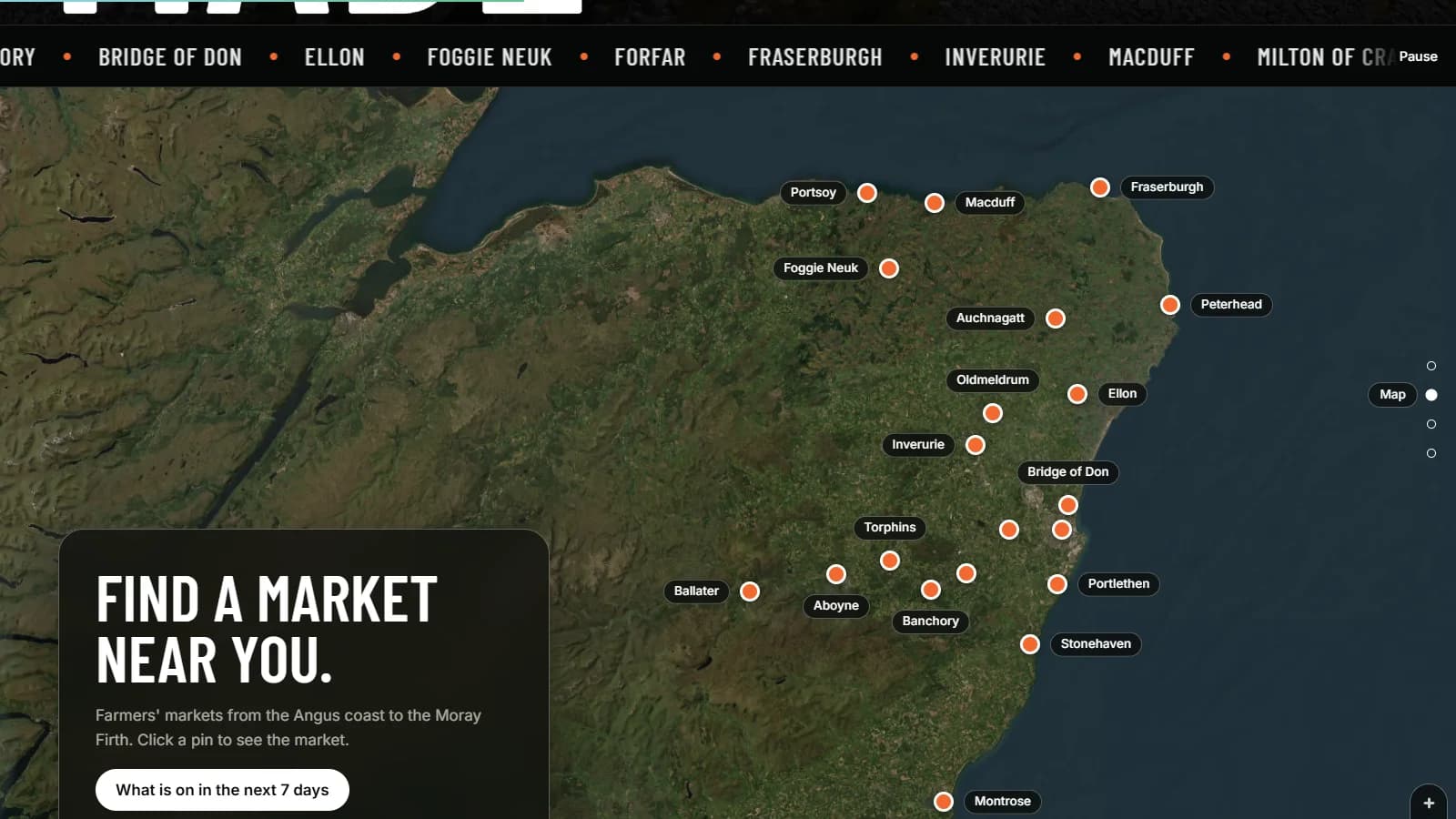Click the orange pin beside Portsoy
This screenshot has width=1456, height=819.
[867, 193]
